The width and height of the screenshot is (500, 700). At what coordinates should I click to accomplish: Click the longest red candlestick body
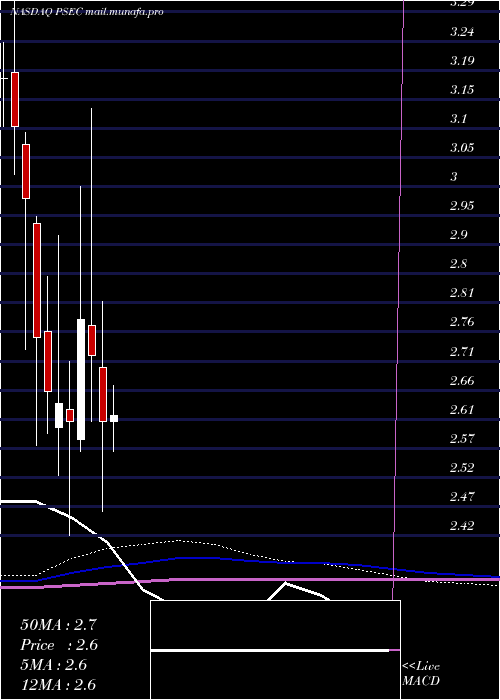[x=37, y=280]
